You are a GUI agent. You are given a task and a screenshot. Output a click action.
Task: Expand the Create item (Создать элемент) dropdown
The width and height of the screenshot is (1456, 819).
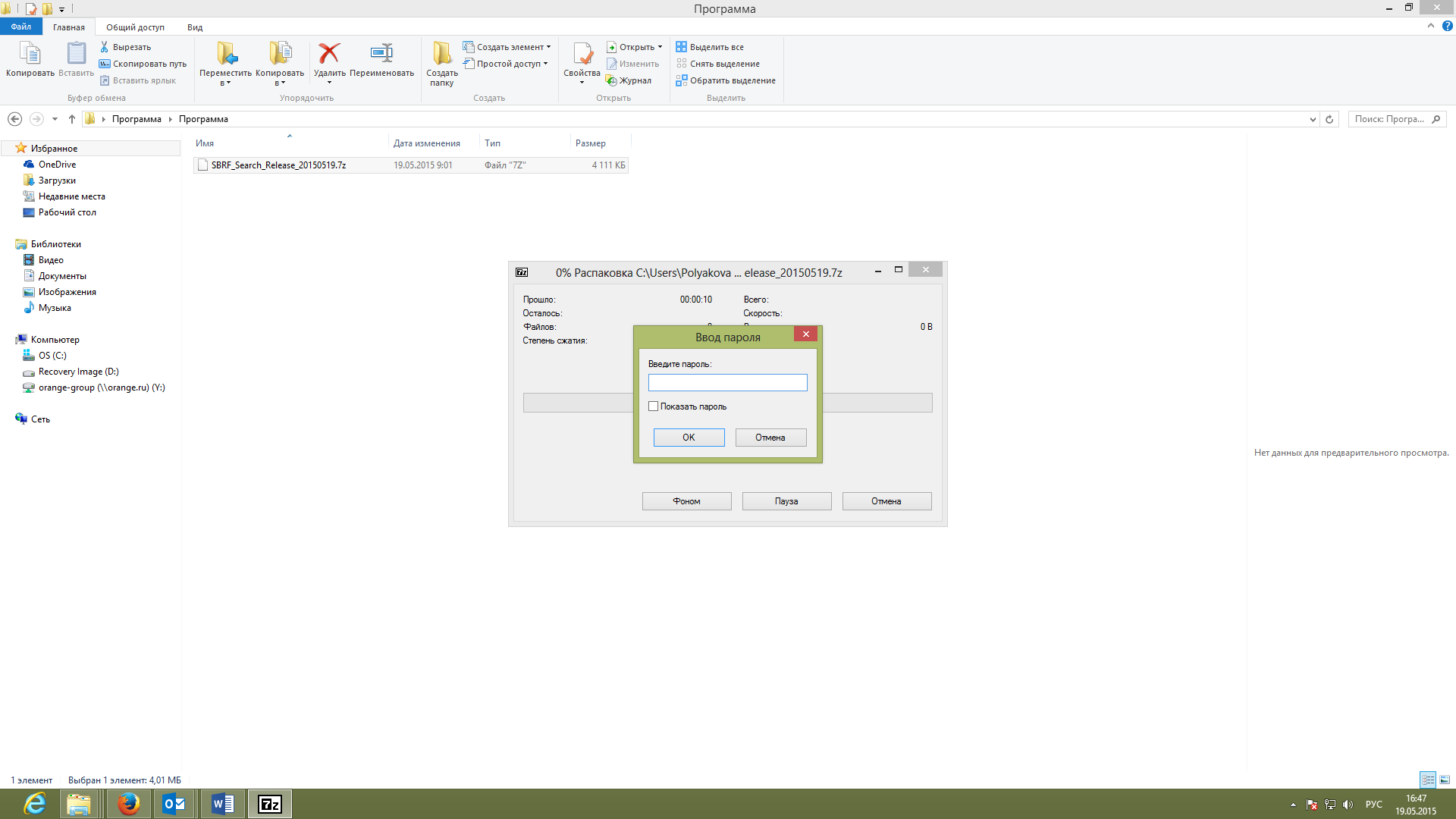507,47
